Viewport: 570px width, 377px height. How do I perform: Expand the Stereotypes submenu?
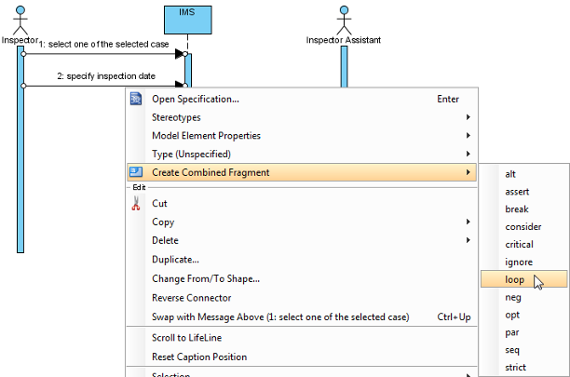pyautogui.click(x=302, y=117)
